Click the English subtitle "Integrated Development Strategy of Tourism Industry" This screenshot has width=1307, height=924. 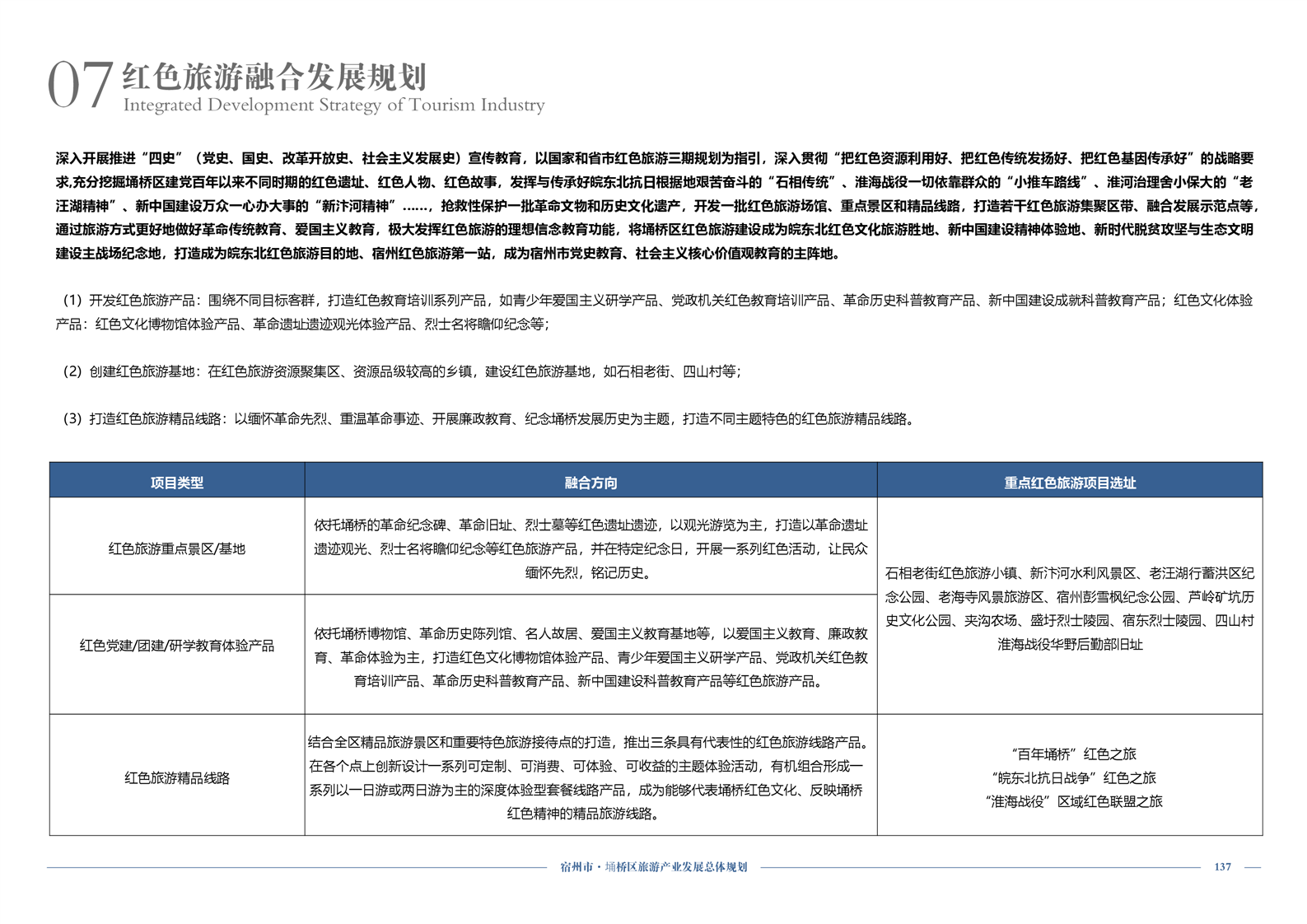coord(334,105)
